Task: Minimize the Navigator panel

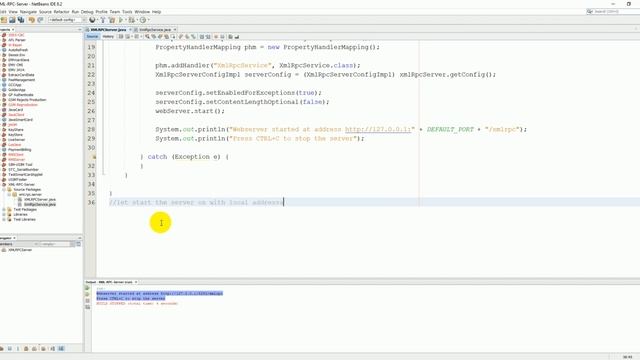Action: pyautogui.click(x=79, y=238)
